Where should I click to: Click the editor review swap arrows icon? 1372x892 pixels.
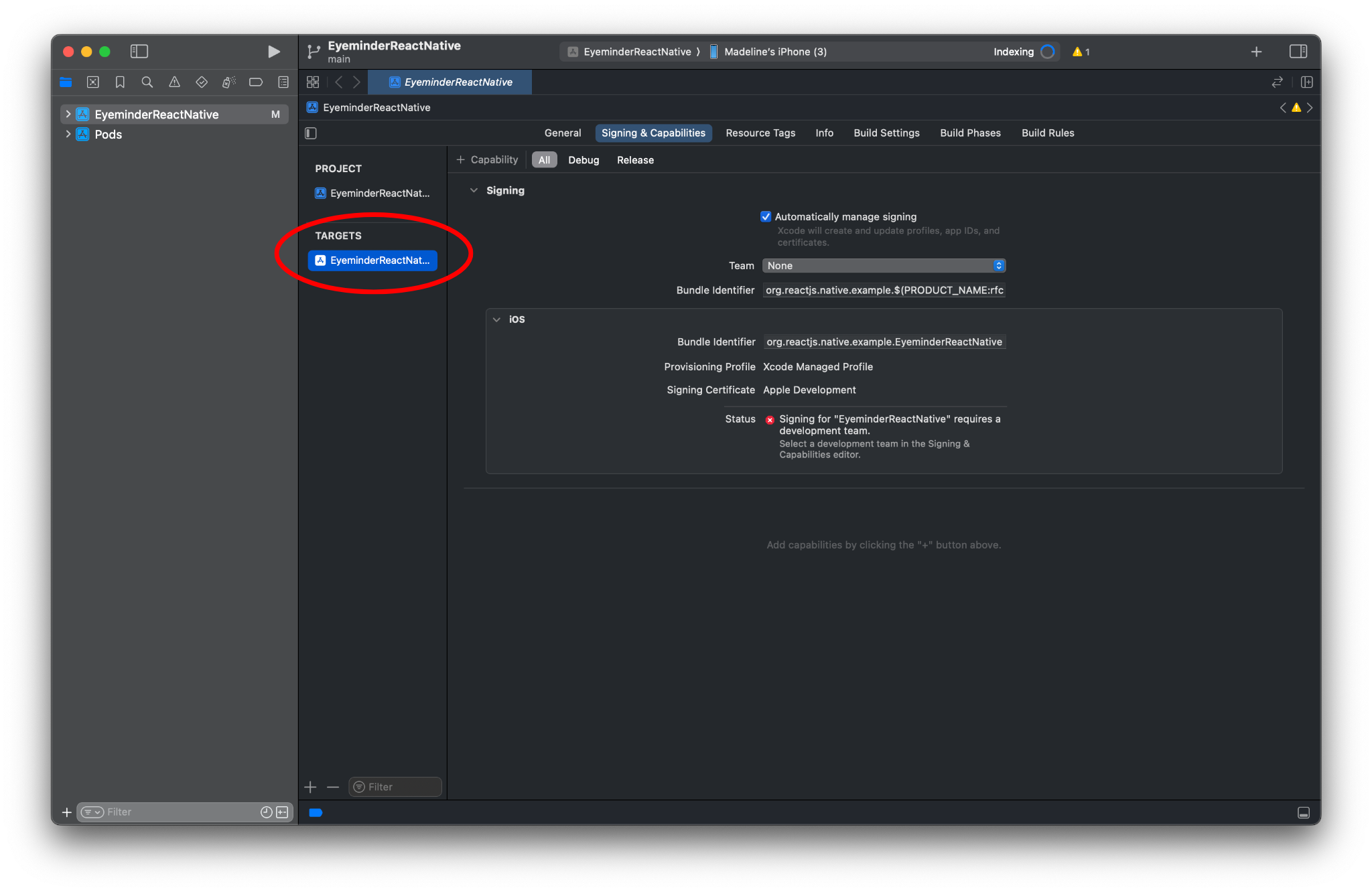1277,82
